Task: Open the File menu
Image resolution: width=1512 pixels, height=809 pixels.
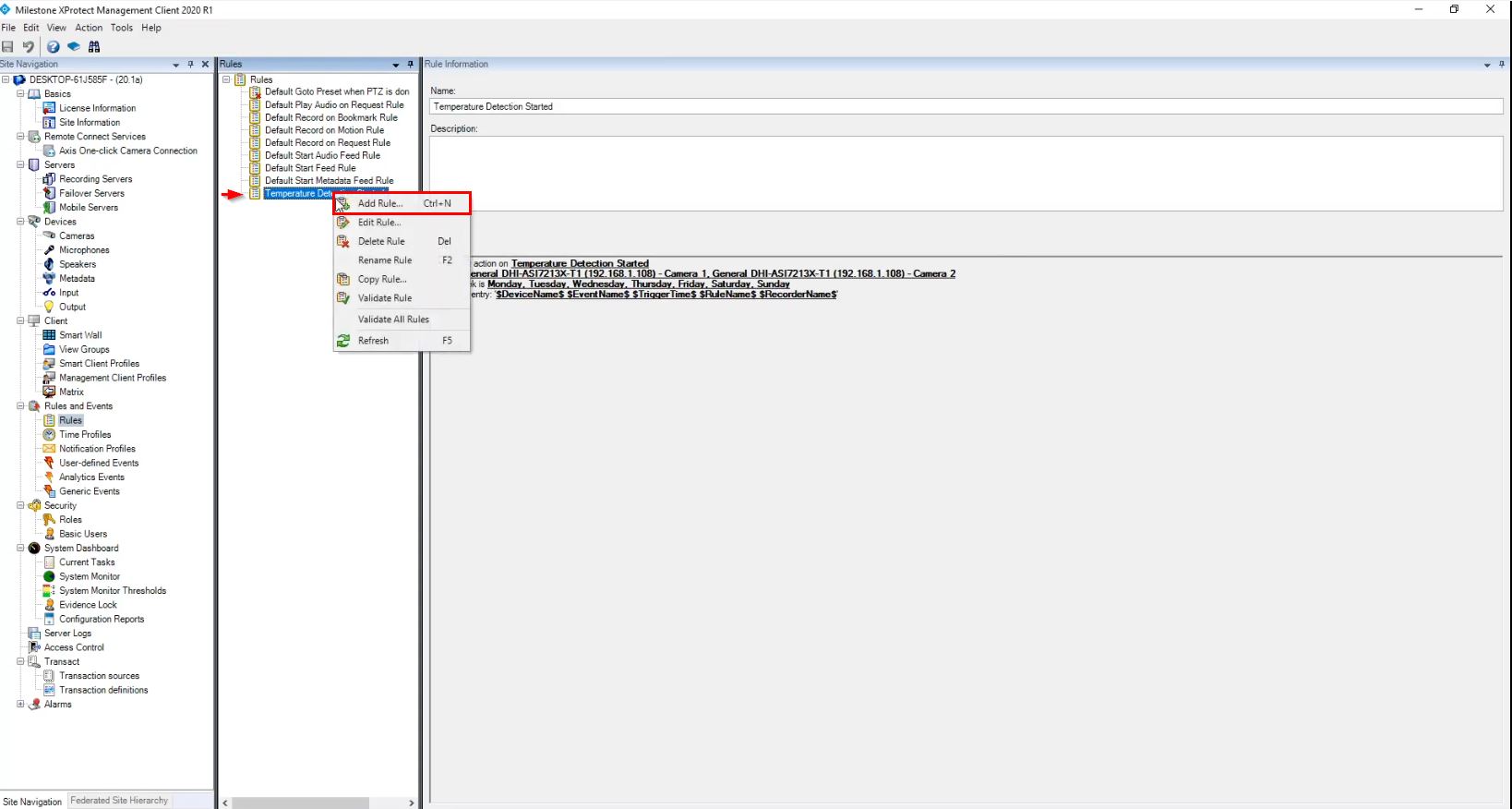Action: tap(8, 28)
